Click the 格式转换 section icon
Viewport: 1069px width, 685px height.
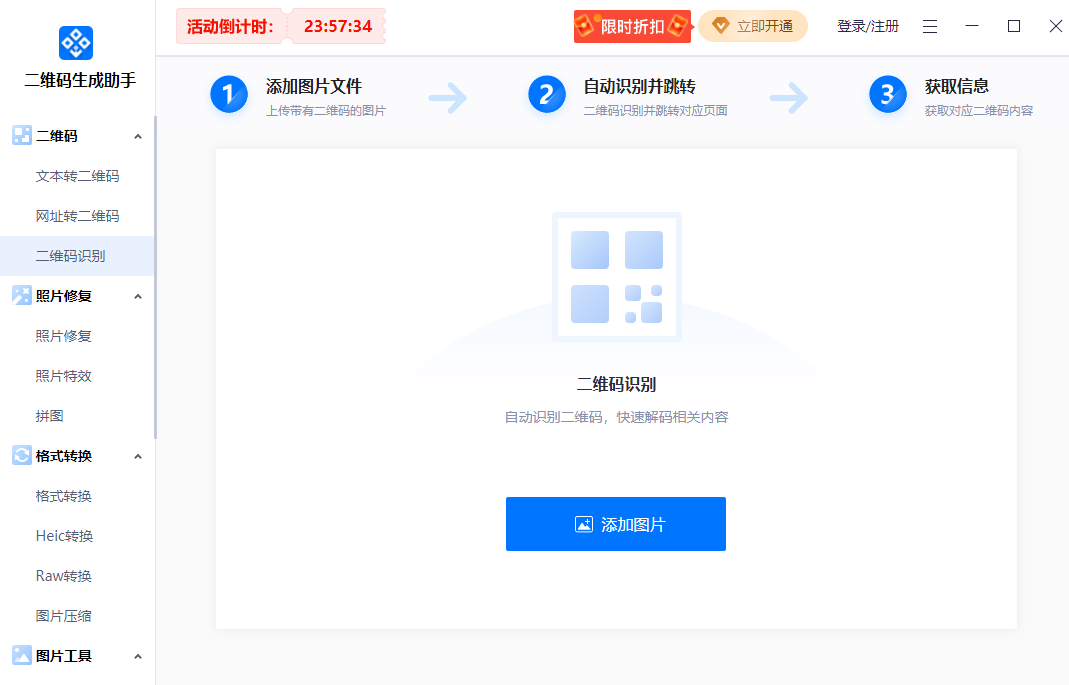point(20,455)
